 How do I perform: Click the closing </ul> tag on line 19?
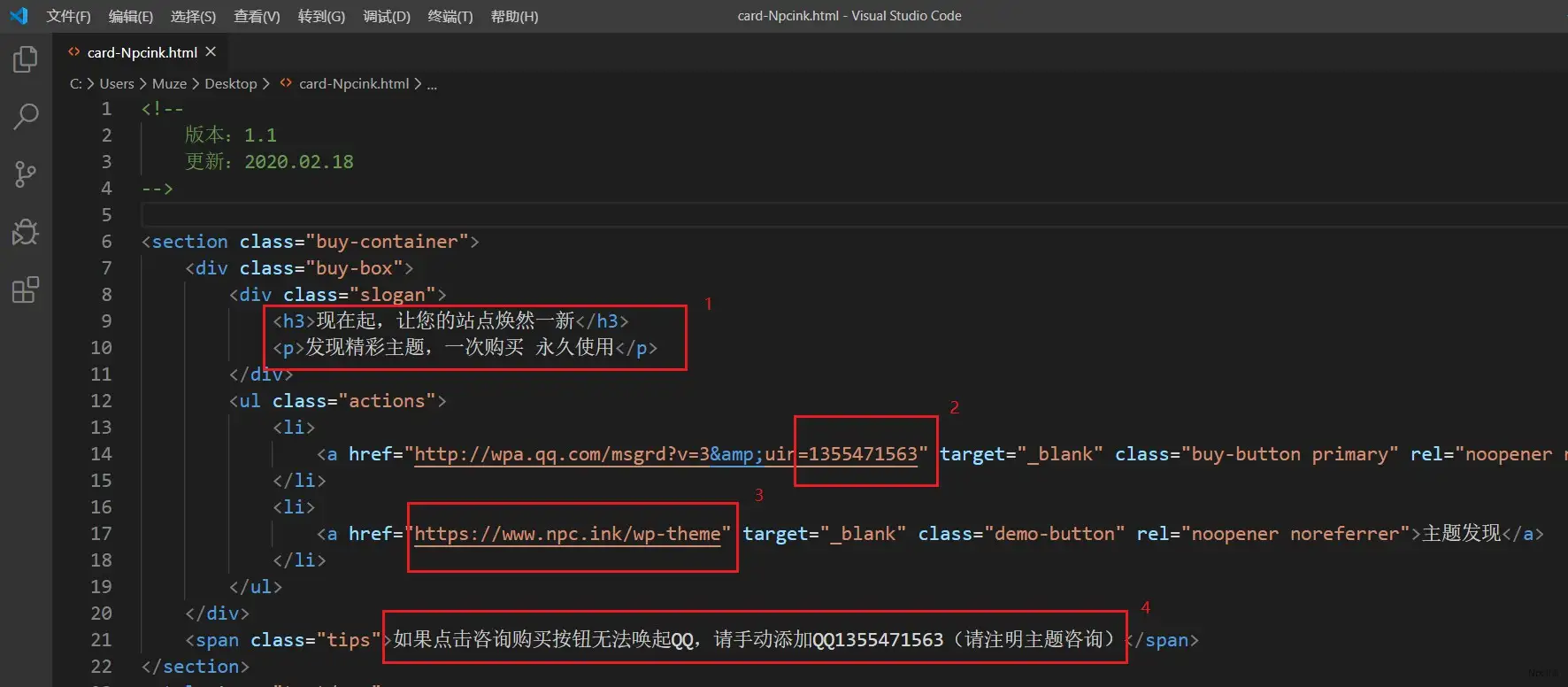(x=256, y=587)
